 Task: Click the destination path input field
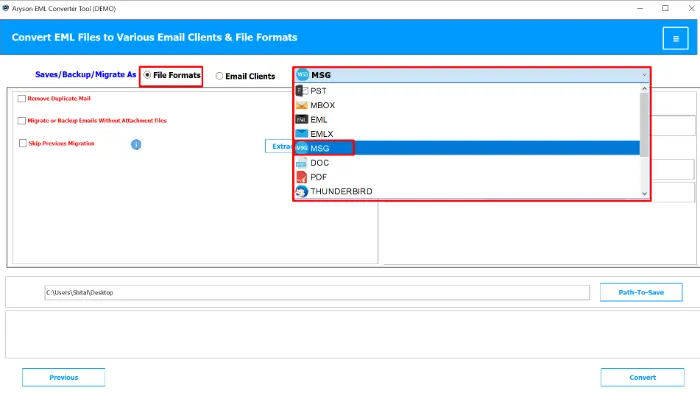(x=317, y=292)
